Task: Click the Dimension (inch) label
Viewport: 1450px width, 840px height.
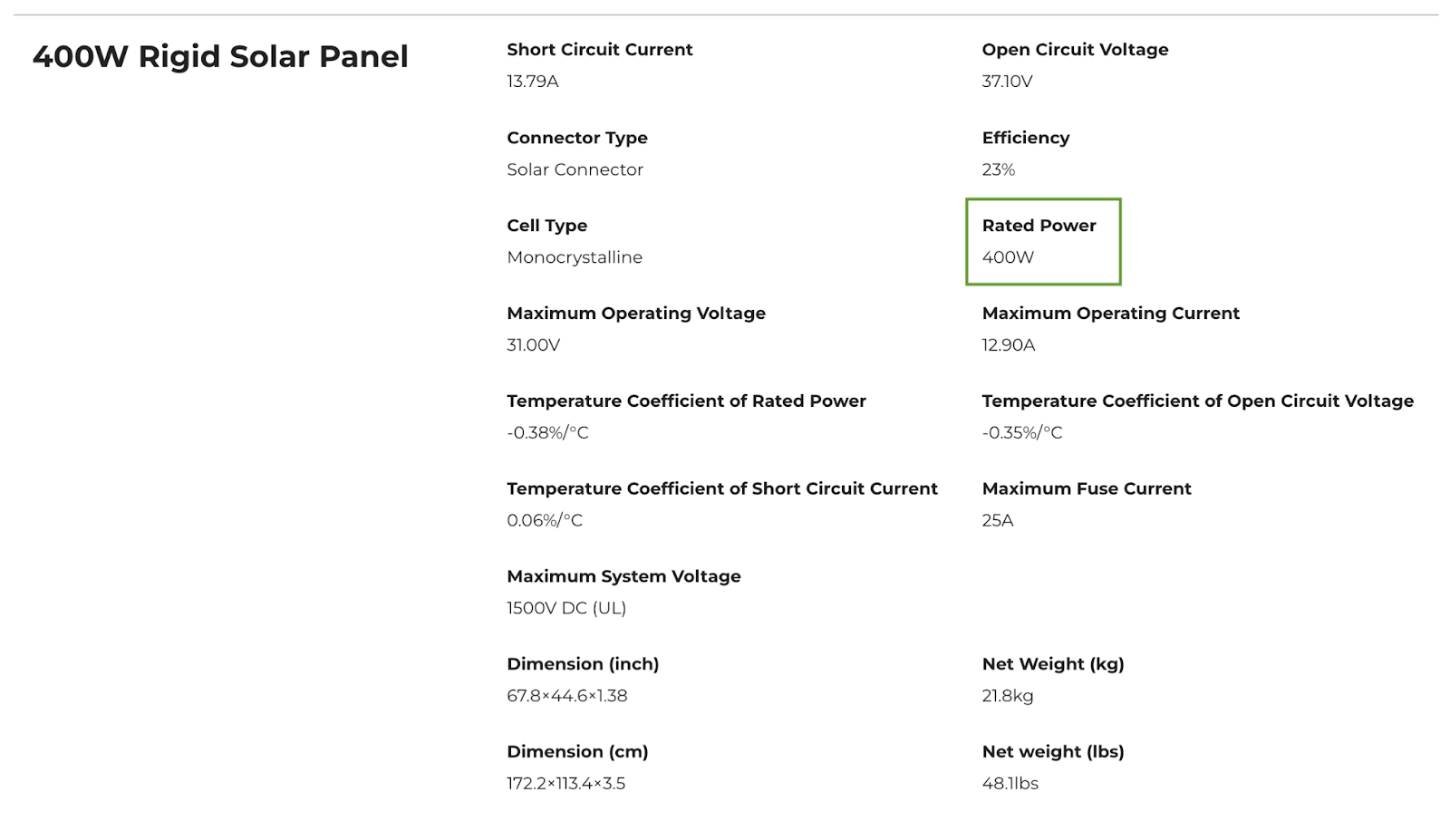Action: pyautogui.click(x=583, y=664)
